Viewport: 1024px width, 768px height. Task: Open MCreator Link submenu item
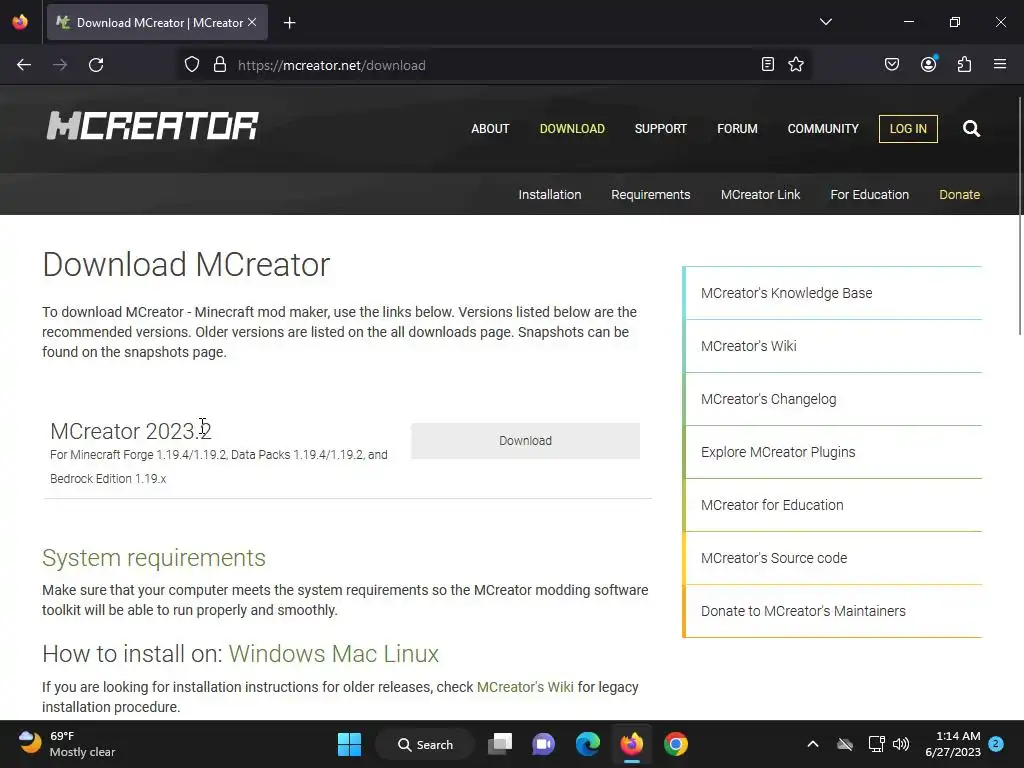[760, 195]
